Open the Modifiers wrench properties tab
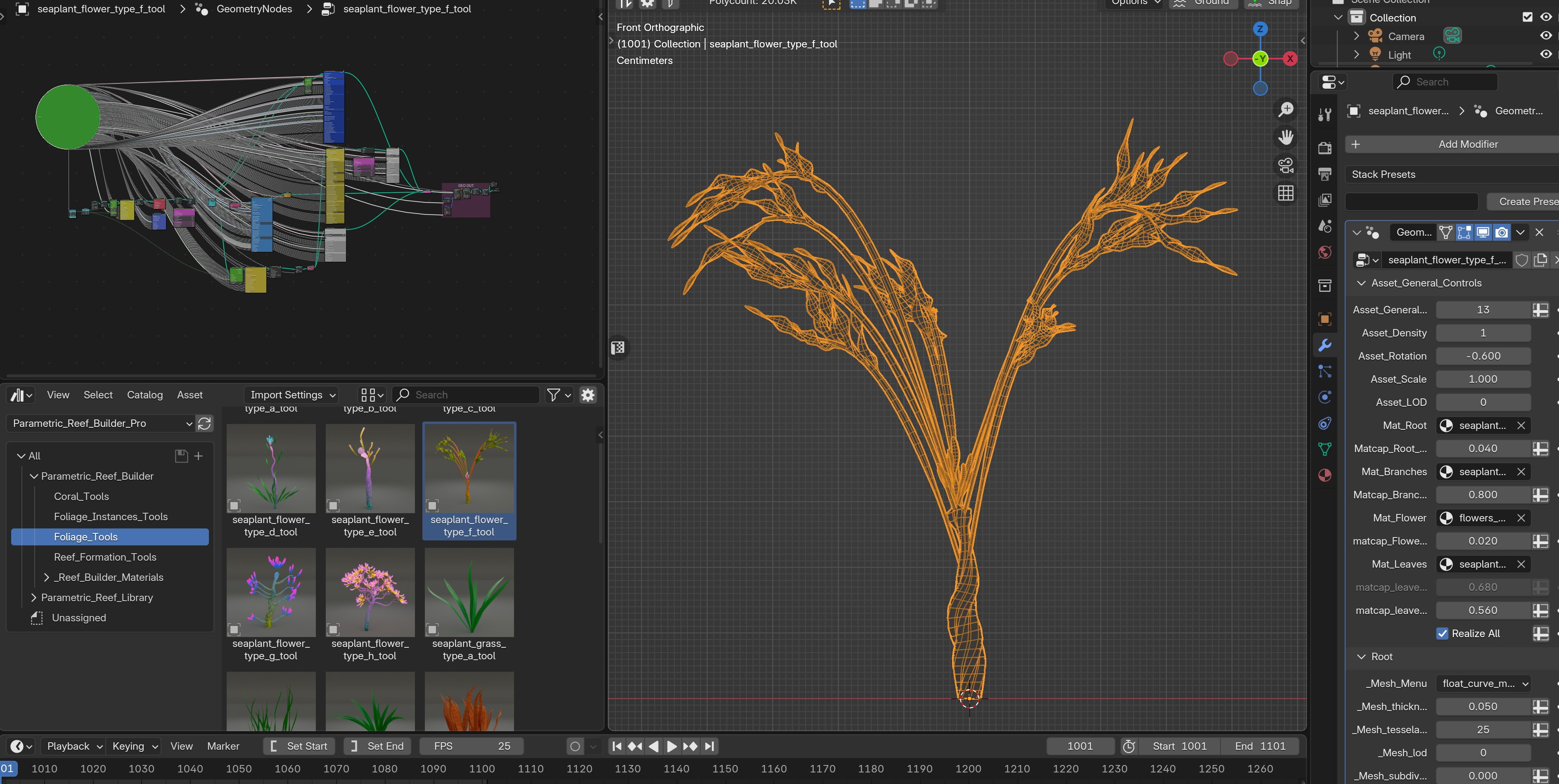This screenshot has height=784, width=1559. [x=1325, y=346]
